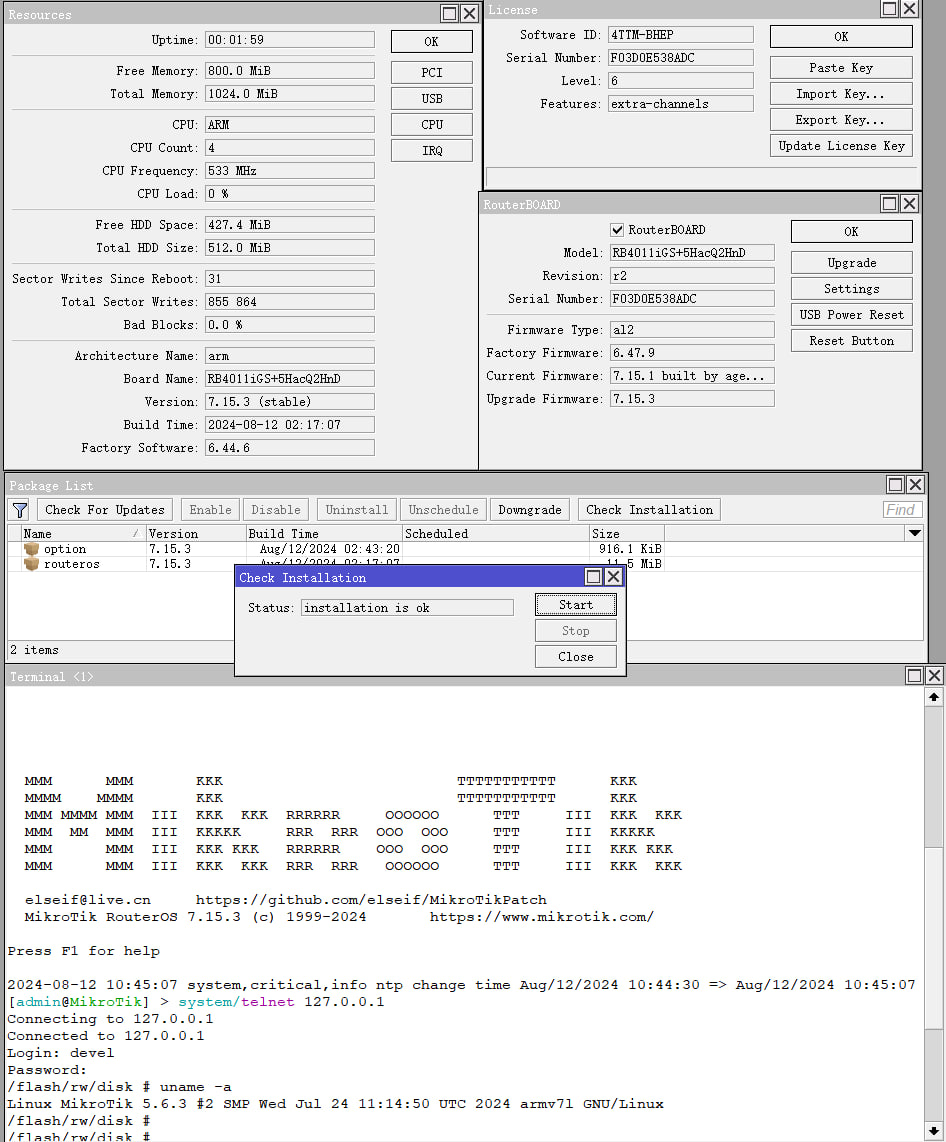Select the option package icon

pyautogui.click(x=32, y=549)
